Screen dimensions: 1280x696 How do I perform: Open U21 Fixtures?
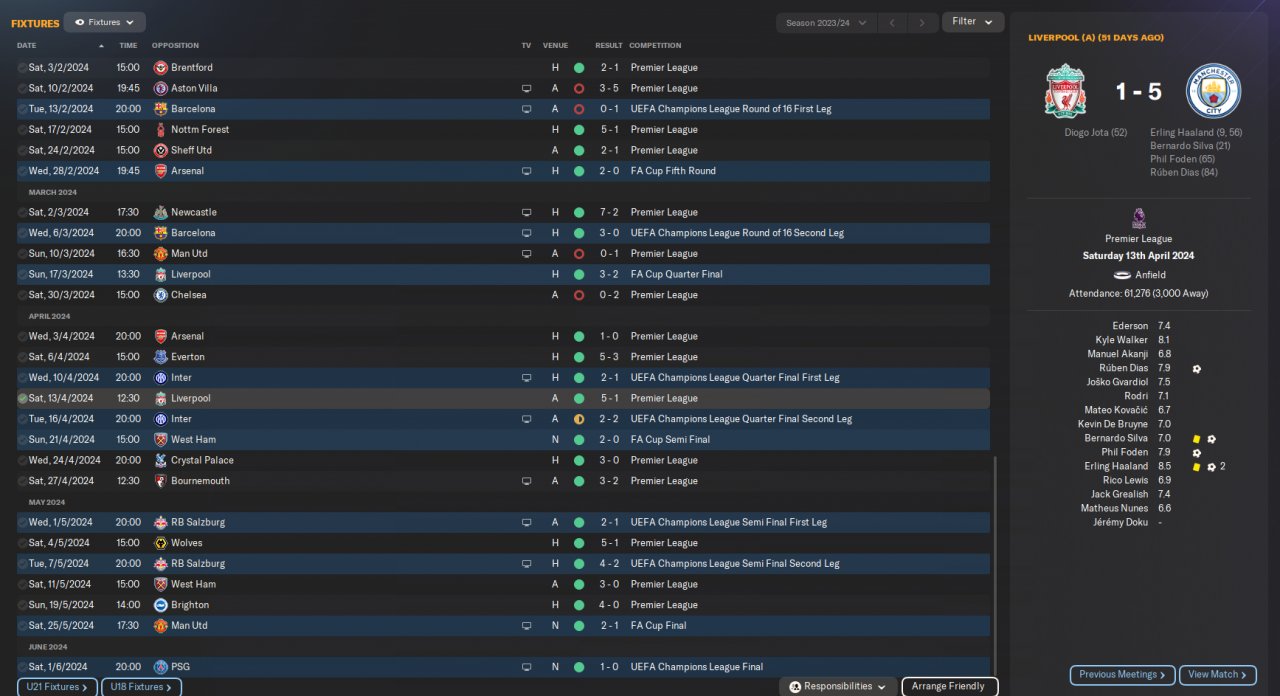click(x=57, y=687)
